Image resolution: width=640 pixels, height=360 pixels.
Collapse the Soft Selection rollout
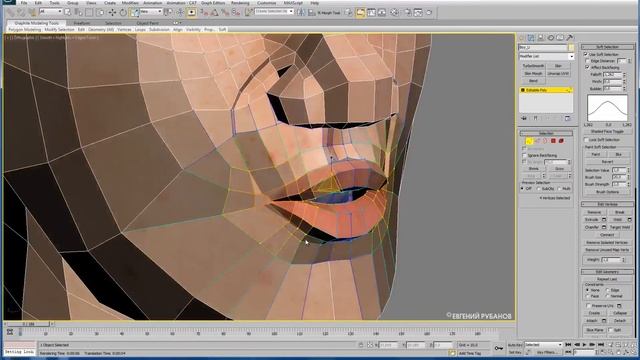click(607, 47)
